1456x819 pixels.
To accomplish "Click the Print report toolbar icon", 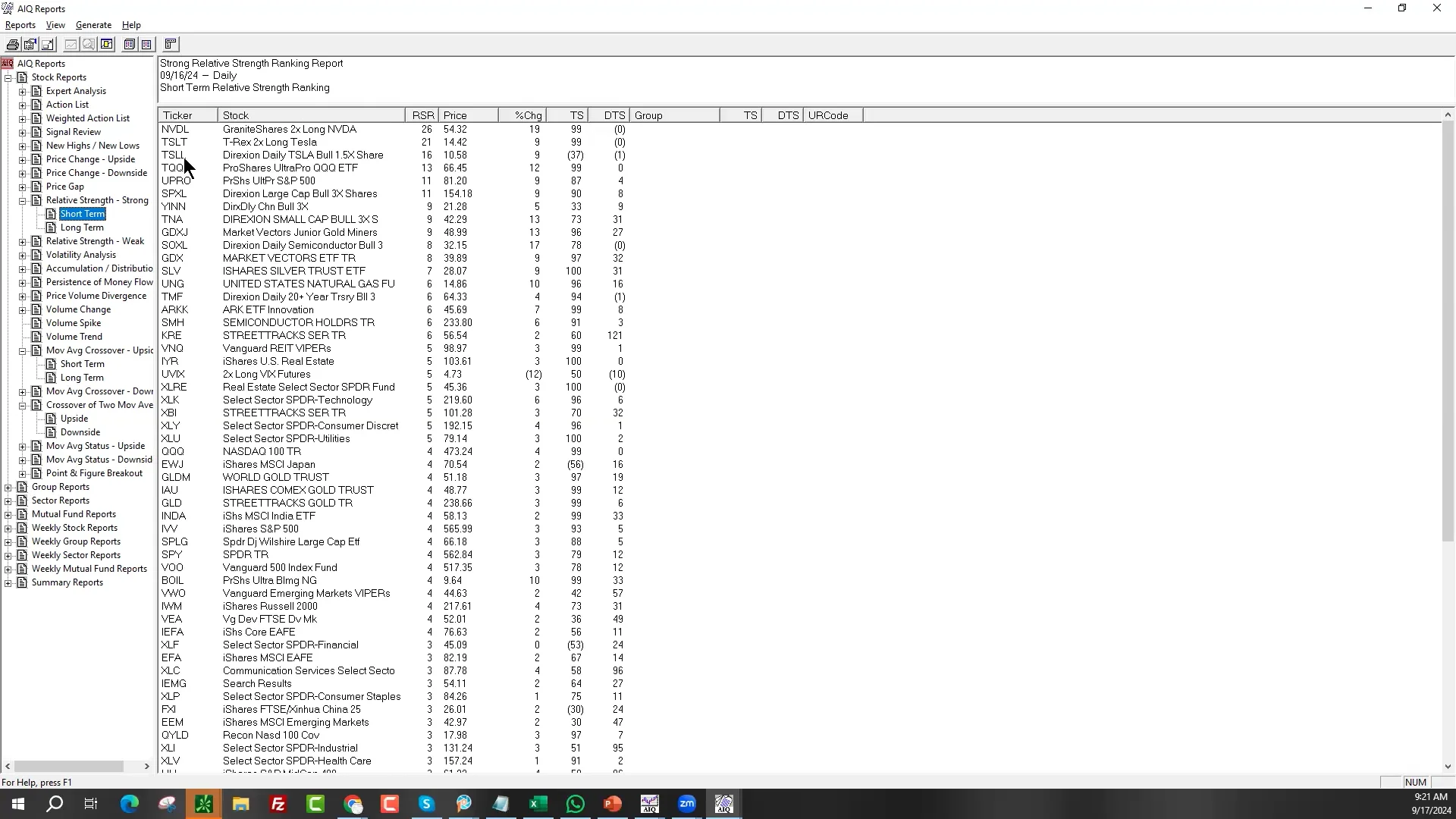I will pyautogui.click(x=13, y=45).
